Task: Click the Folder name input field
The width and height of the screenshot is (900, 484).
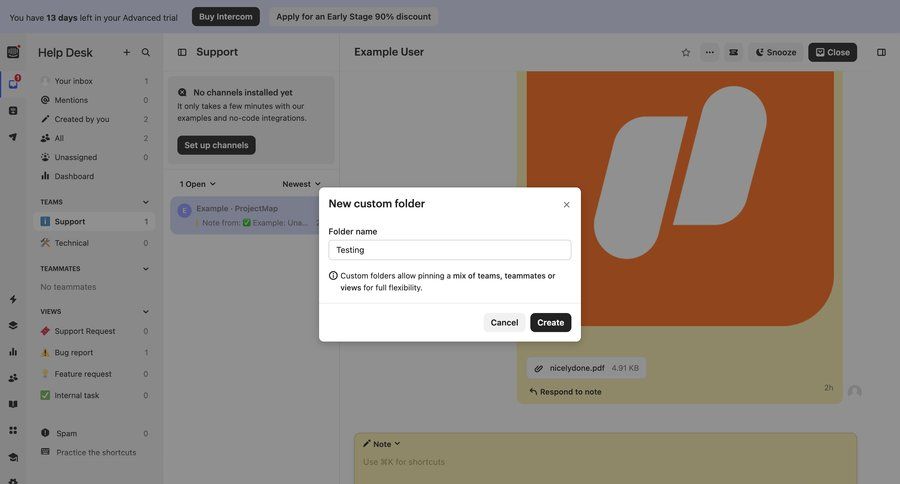Action: click(x=449, y=250)
